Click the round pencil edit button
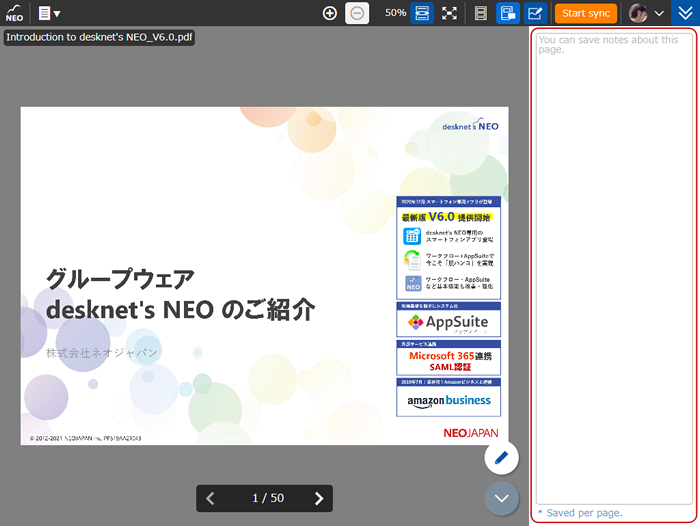This screenshot has width=700, height=526. (502, 458)
